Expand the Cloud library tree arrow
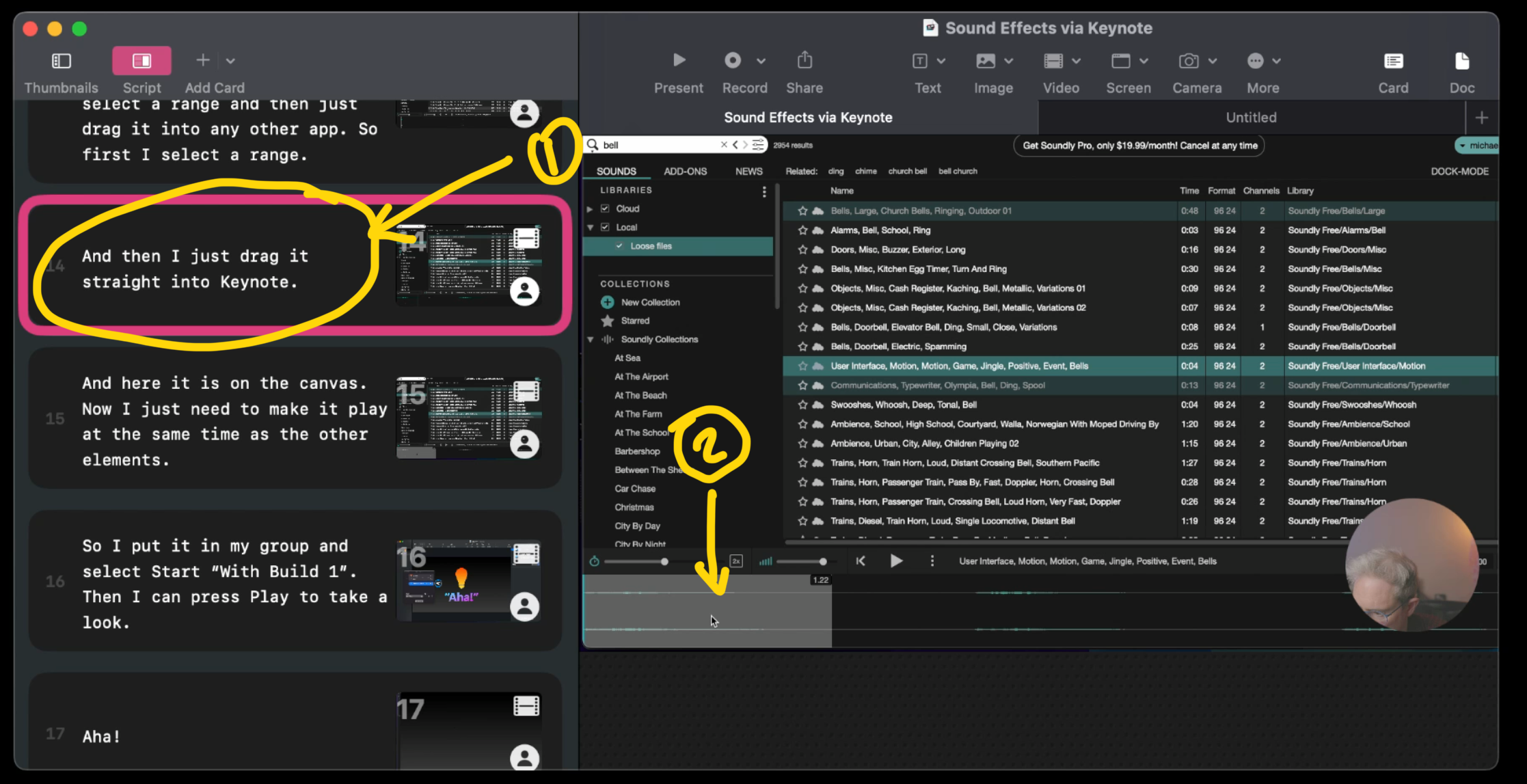Image resolution: width=1527 pixels, height=784 pixels. click(590, 208)
